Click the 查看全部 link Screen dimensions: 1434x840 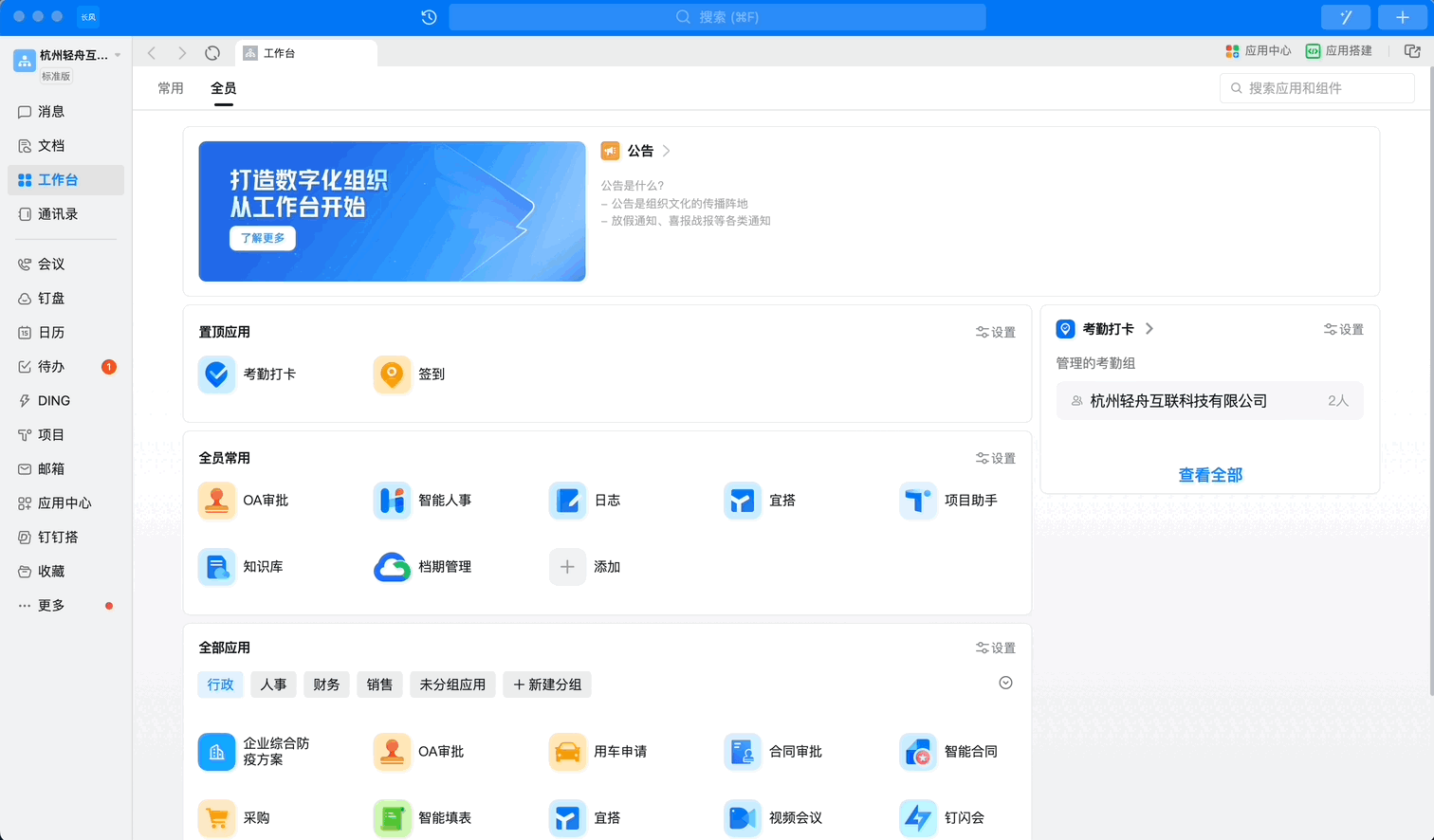pyautogui.click(x=1210, y=475)
